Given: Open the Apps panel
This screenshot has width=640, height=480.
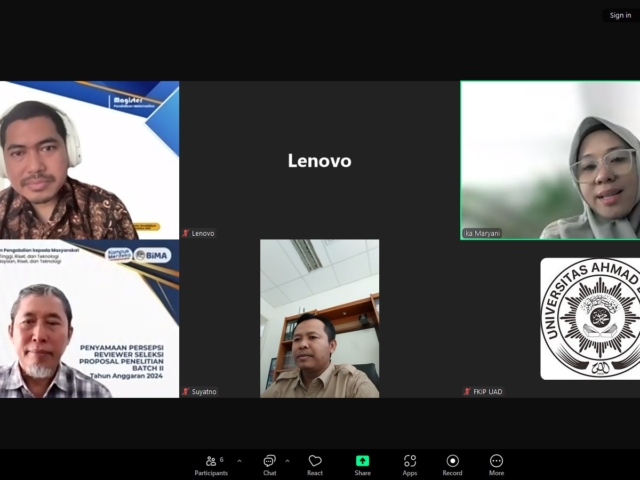Looking at the screenshot, I should point(410,466).
